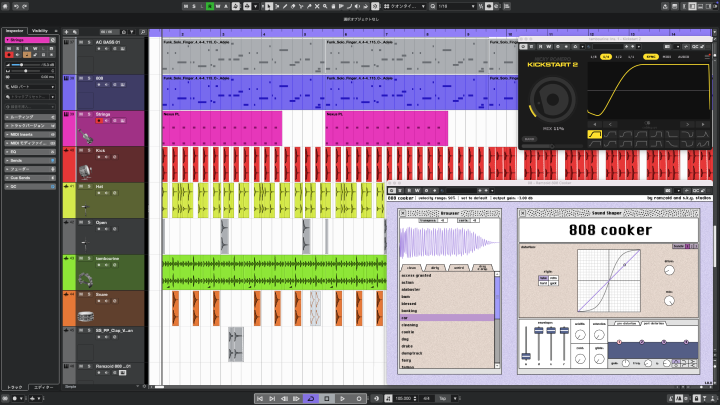Click the violin picture on Strings track
This screenshot has height=405, width=720.
coord(85,136)
